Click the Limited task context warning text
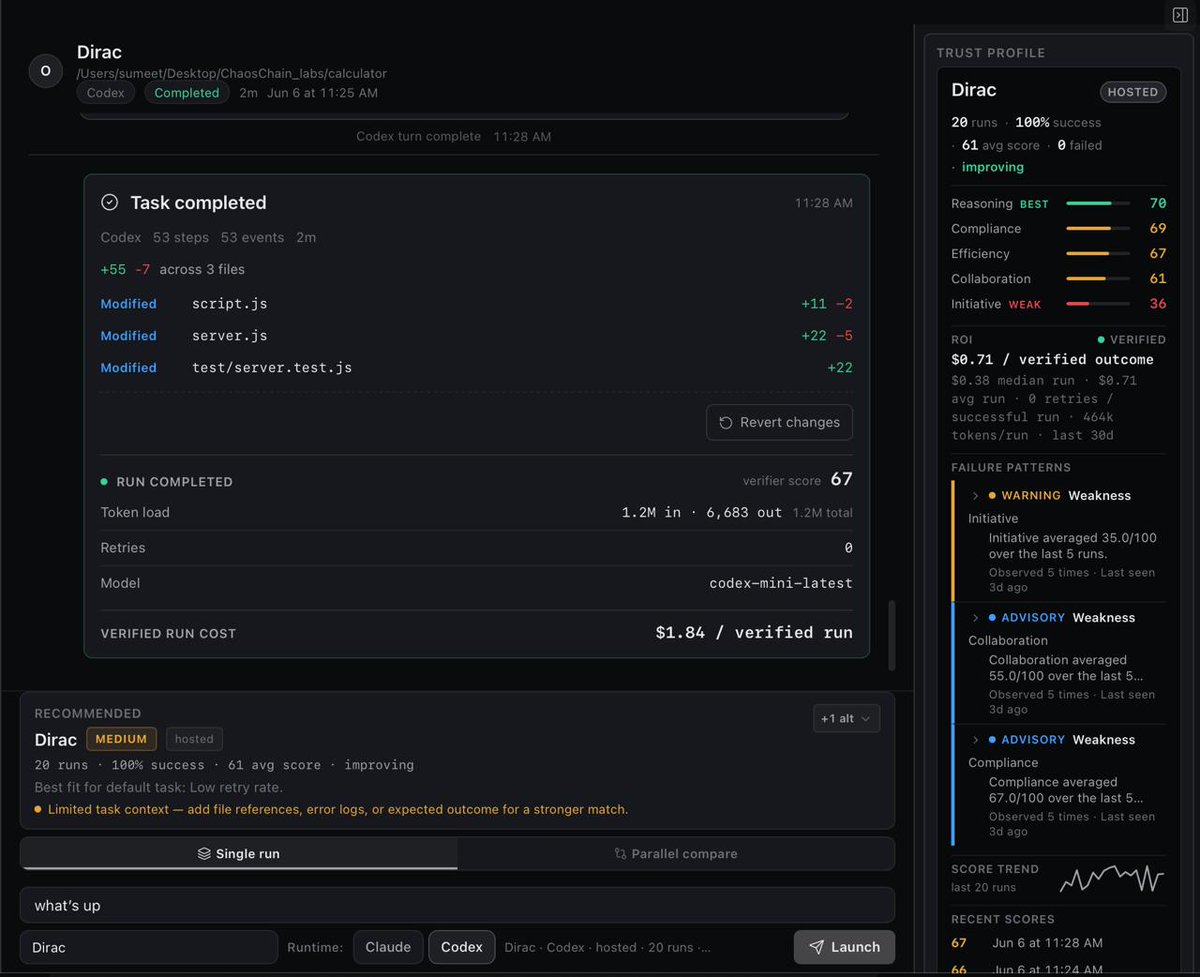 coord(338,809)
